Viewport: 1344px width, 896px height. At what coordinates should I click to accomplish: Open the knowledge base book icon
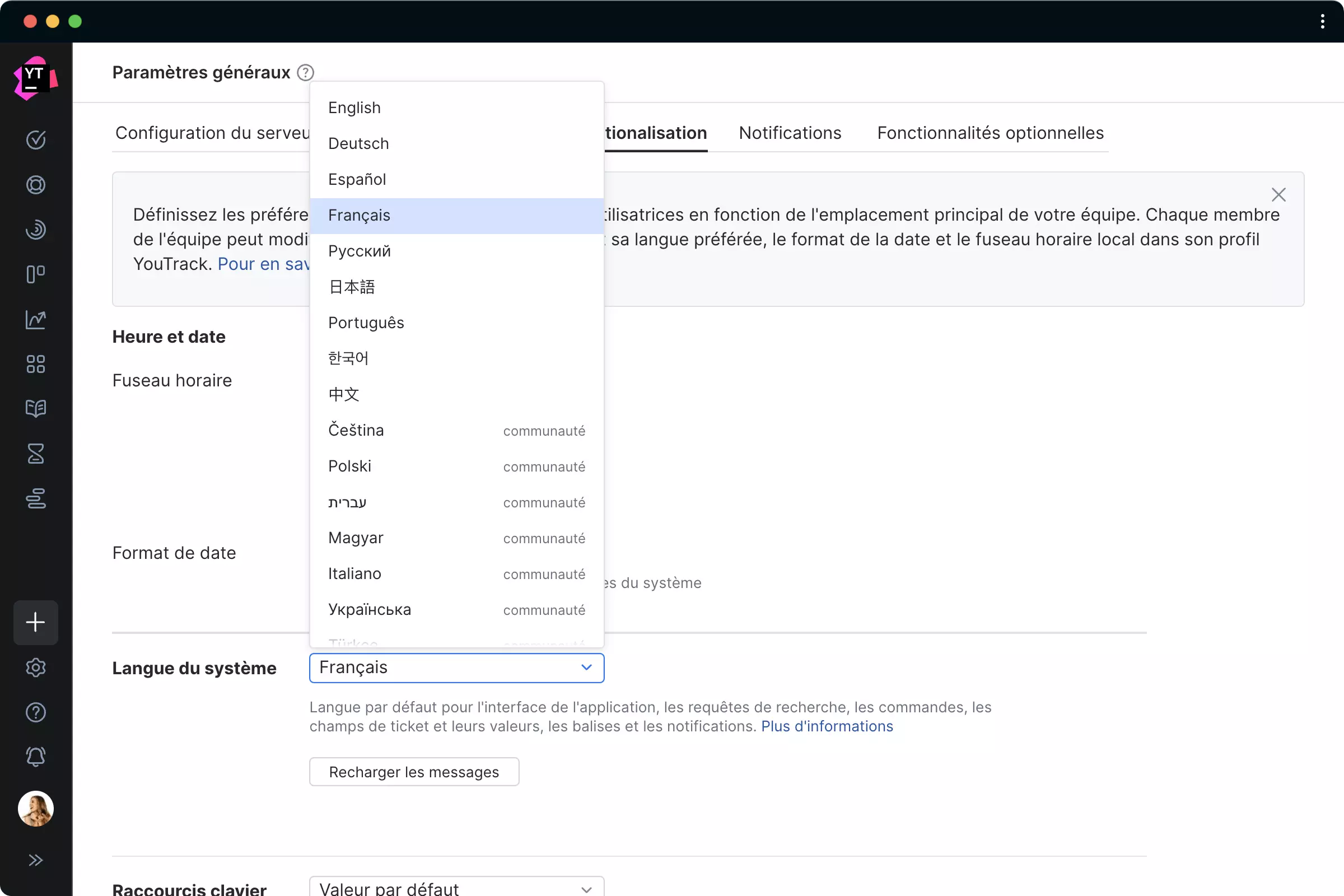[x=35, y=409]
